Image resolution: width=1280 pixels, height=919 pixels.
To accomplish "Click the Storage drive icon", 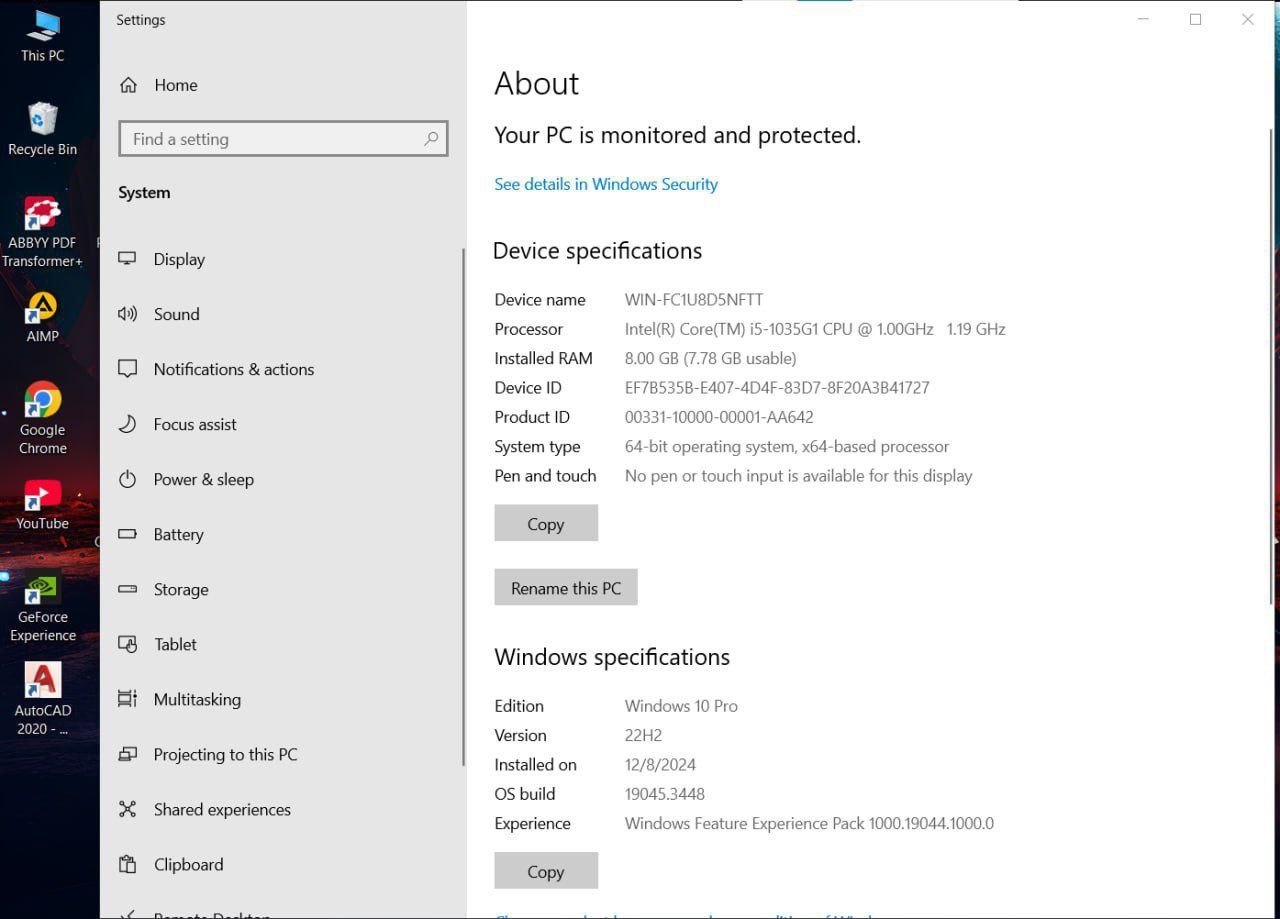I will tap(127, 589).
